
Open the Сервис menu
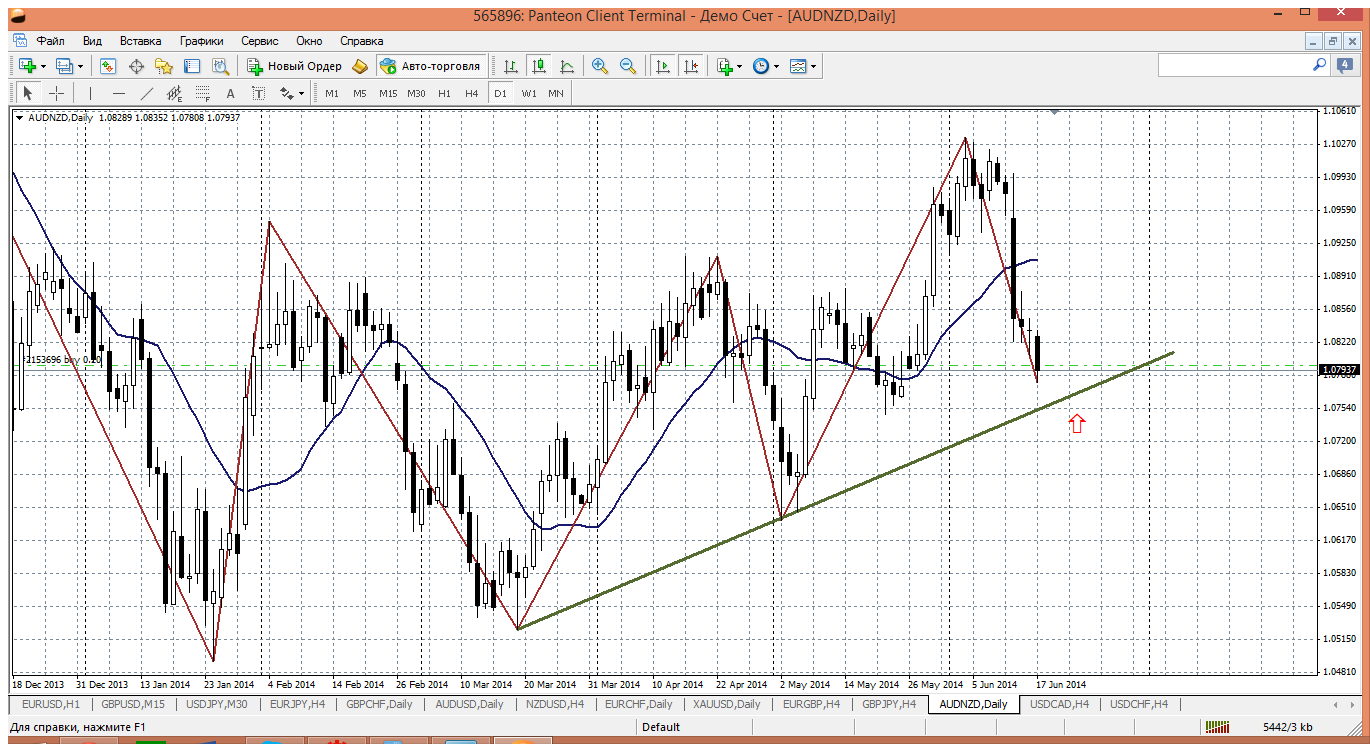[x=259, y=41]
